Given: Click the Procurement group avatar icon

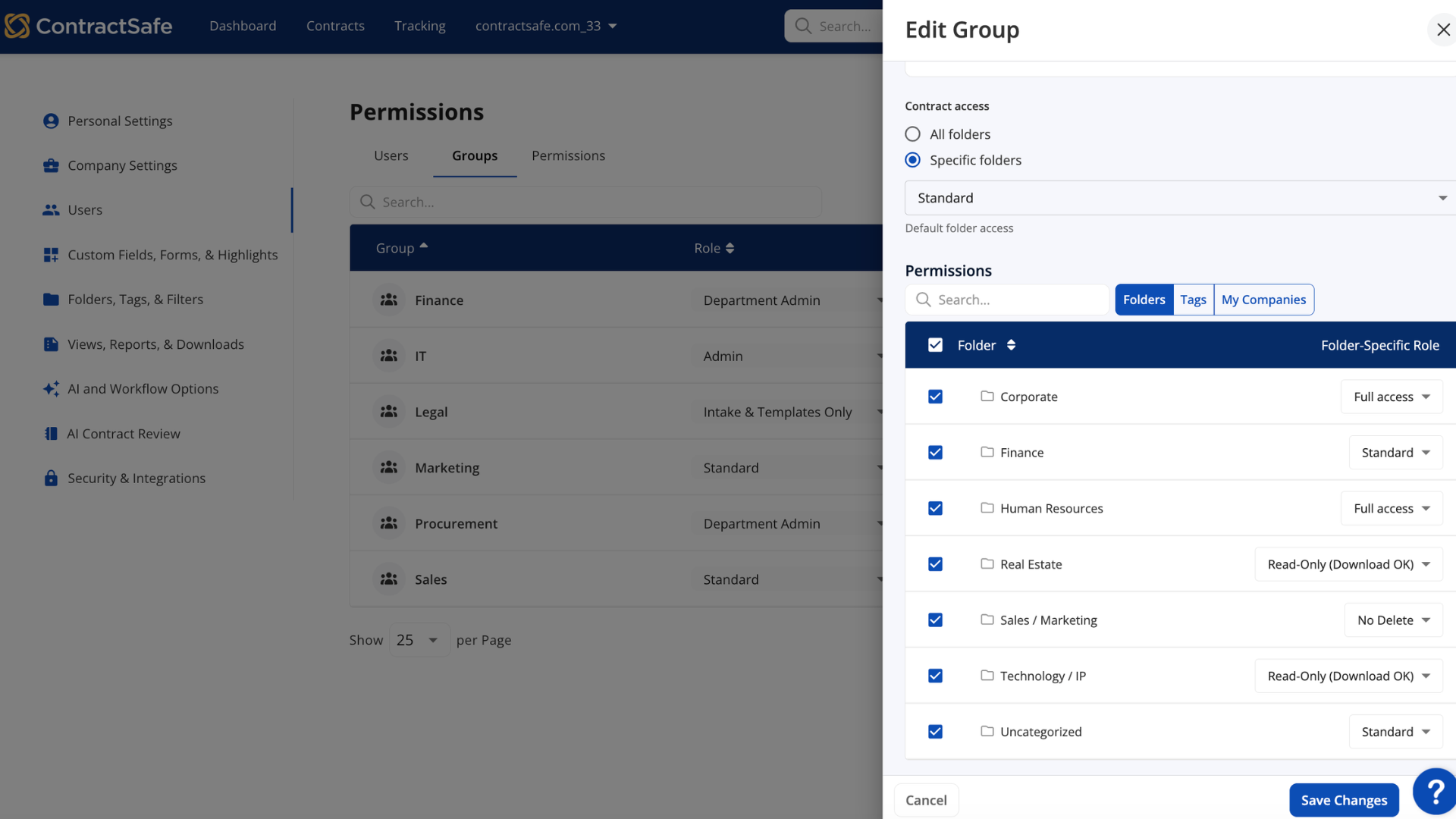Looking at the screenshot, I should pyautogui.click(x=389, y=523).
